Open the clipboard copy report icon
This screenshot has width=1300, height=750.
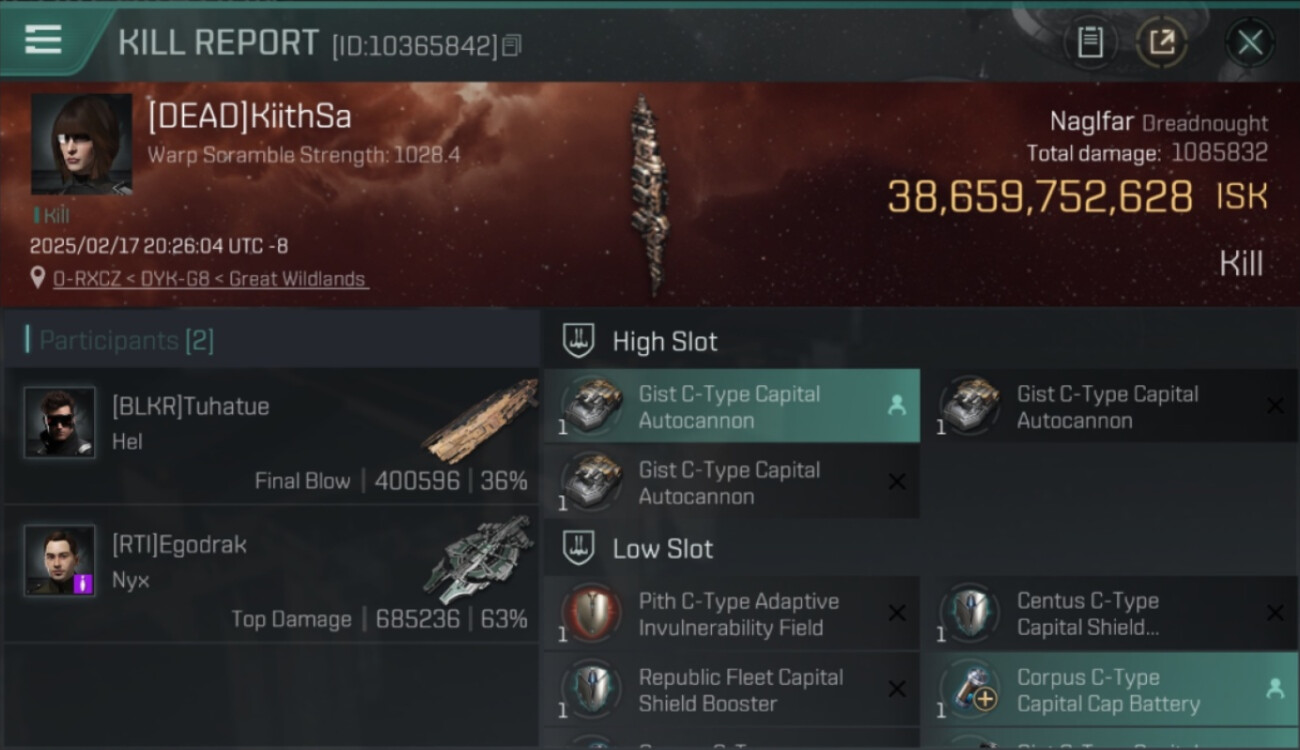(x=1090, y=42)
